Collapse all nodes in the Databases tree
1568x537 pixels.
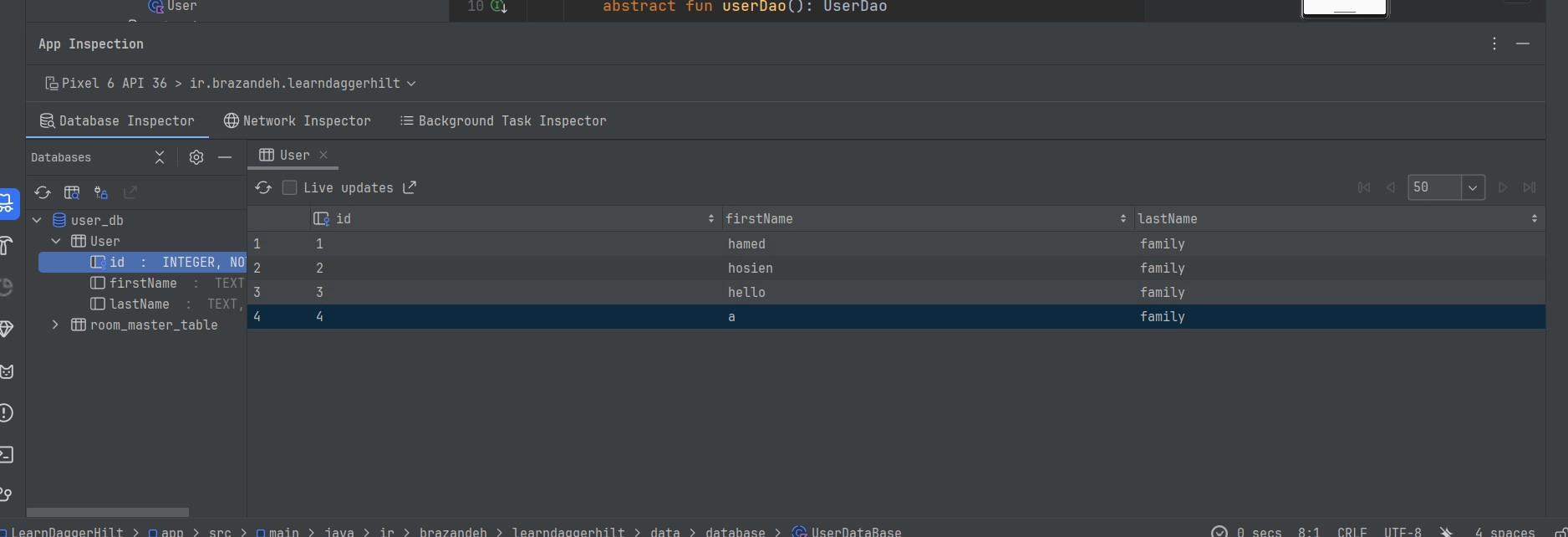tap(160, 157)
